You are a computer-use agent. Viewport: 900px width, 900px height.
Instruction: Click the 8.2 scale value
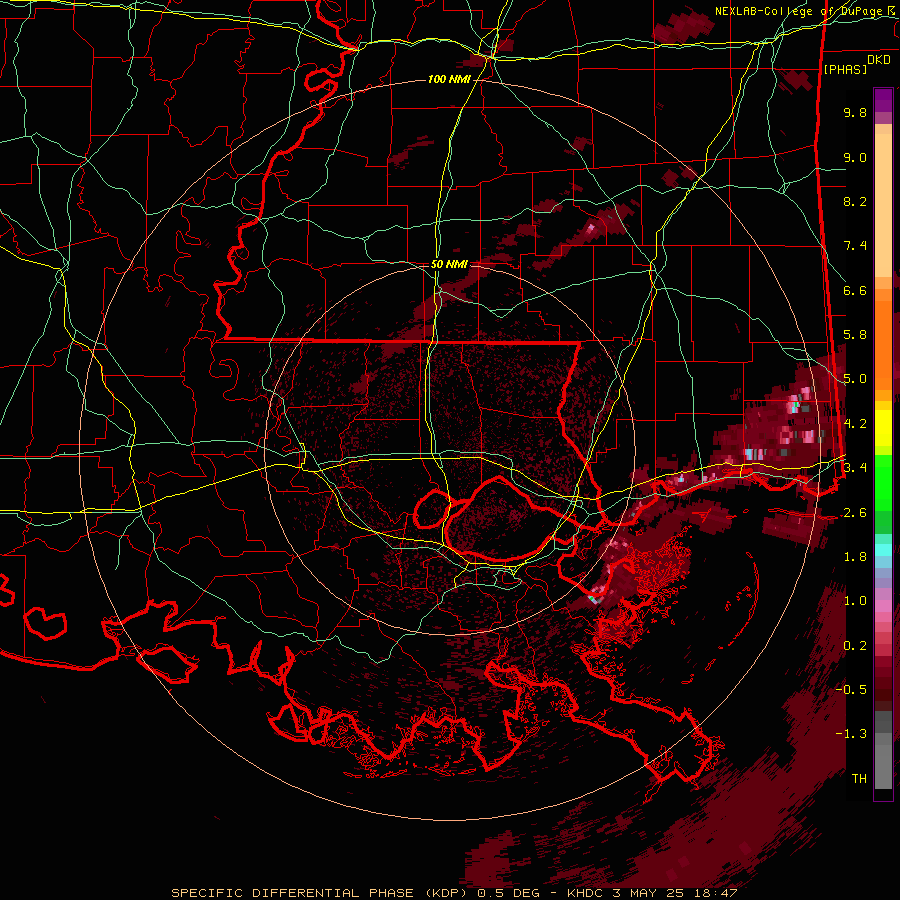point(855,201)
